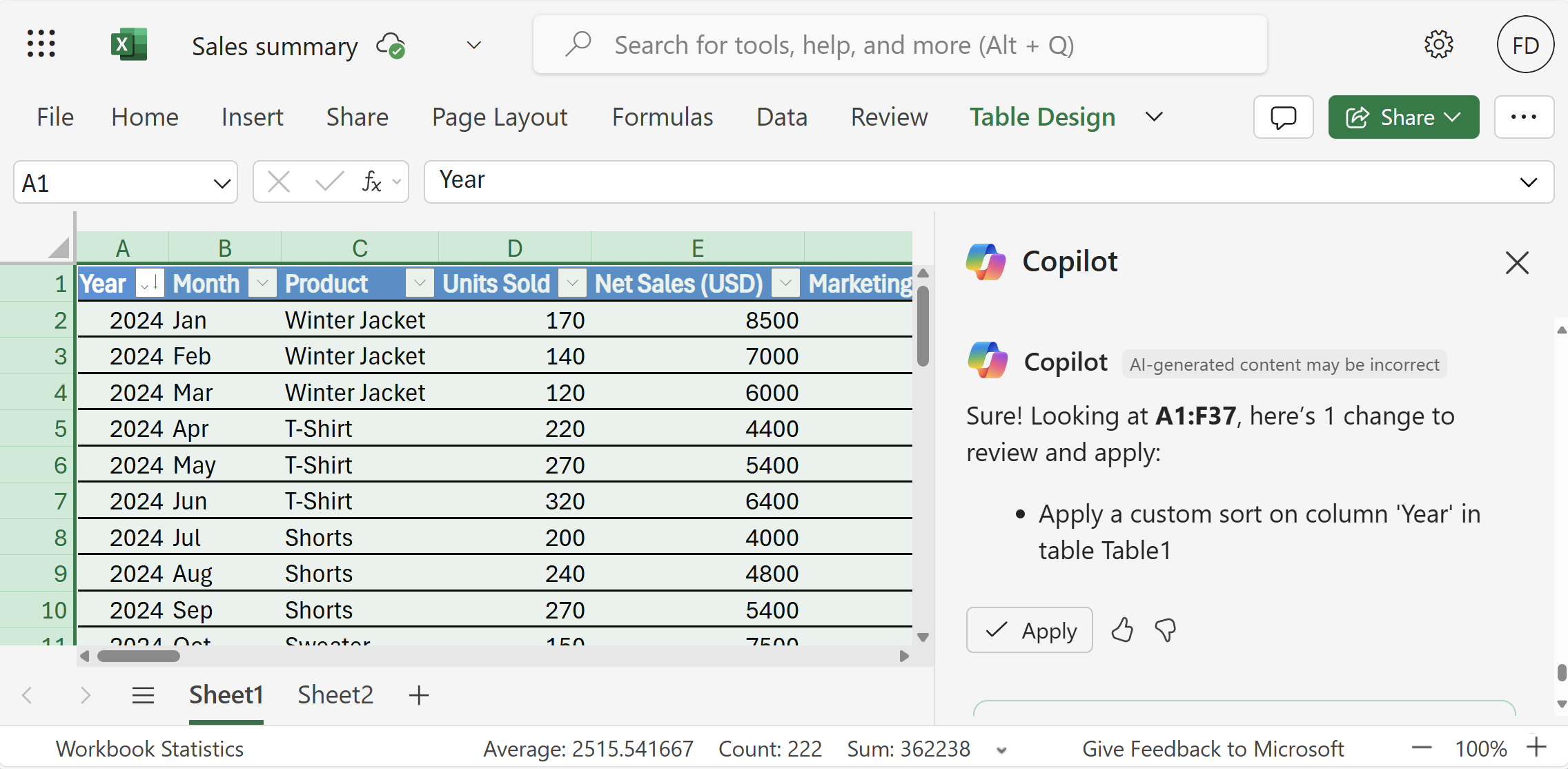
Task: Open the app launcher grid
Action: coord(41,44)
